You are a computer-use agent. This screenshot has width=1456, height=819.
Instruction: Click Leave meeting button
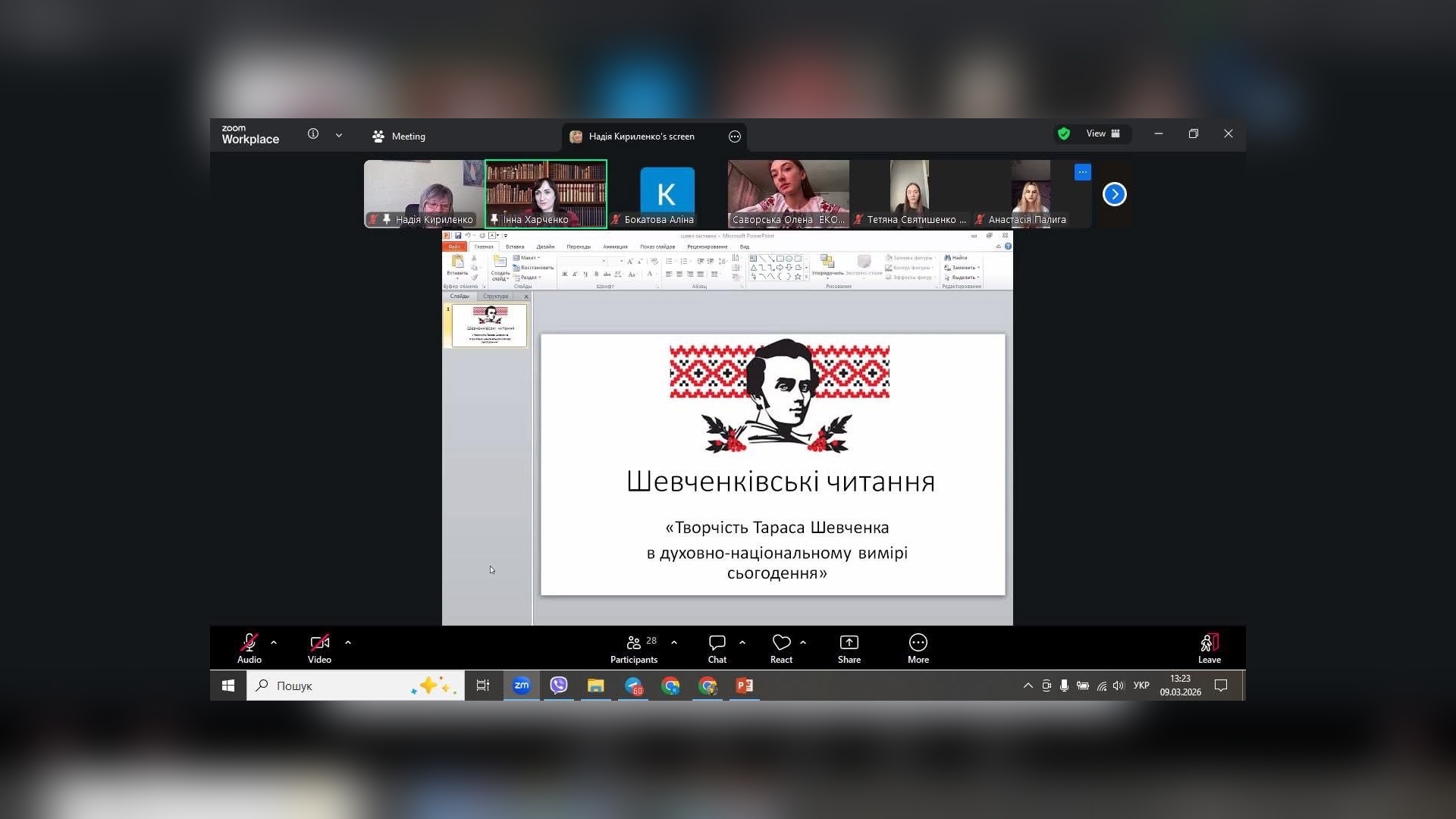pyautogui.click(x=1209, y=648)
